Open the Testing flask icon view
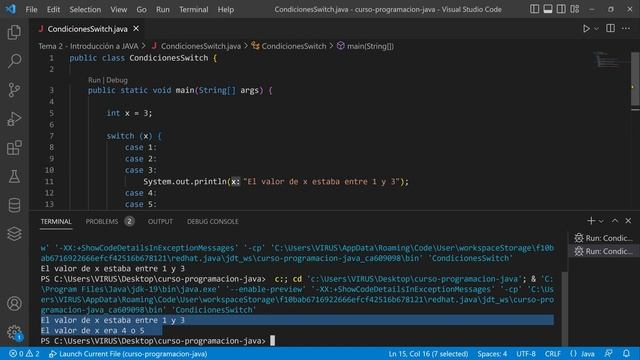Image resolution: width=640 pixels, height=360 pixels. pyautogui.click(x=14, y=176)
